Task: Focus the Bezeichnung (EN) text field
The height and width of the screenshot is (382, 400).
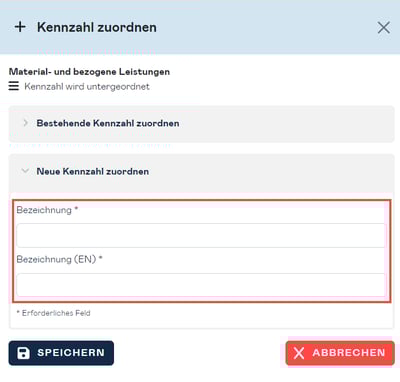Action: [x=201, y=285]
